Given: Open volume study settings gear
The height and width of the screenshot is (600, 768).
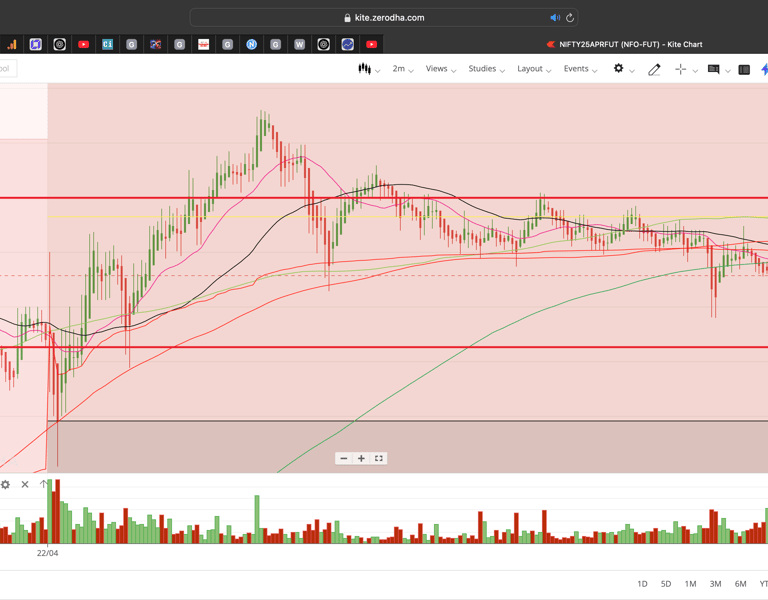Looking at the screenshot, I should coord(5,484).
